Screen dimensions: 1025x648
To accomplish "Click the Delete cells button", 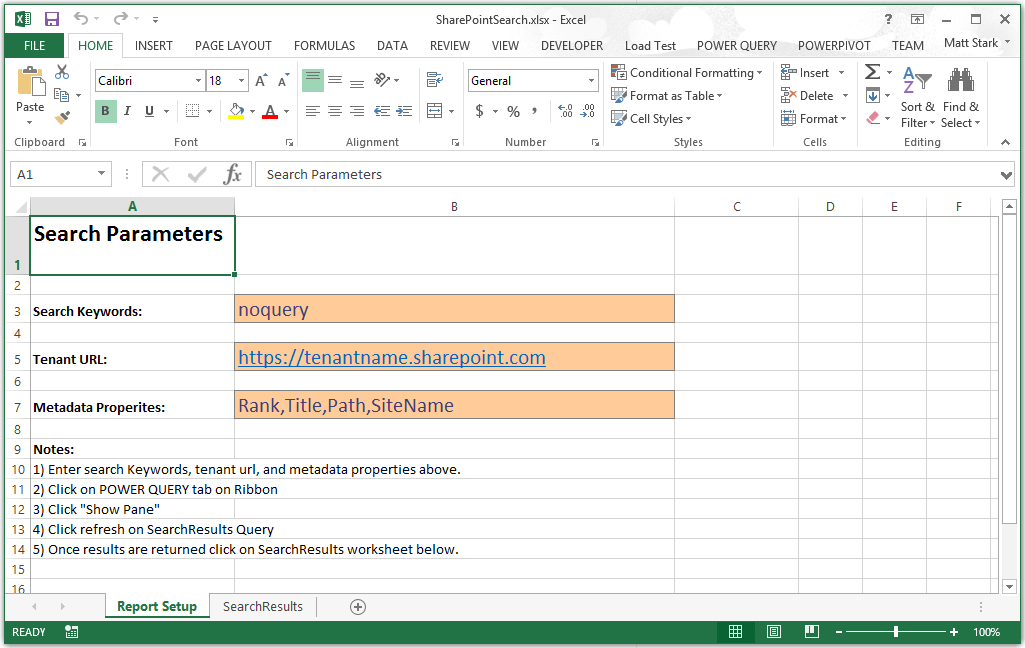I will [x=807, y=95].
